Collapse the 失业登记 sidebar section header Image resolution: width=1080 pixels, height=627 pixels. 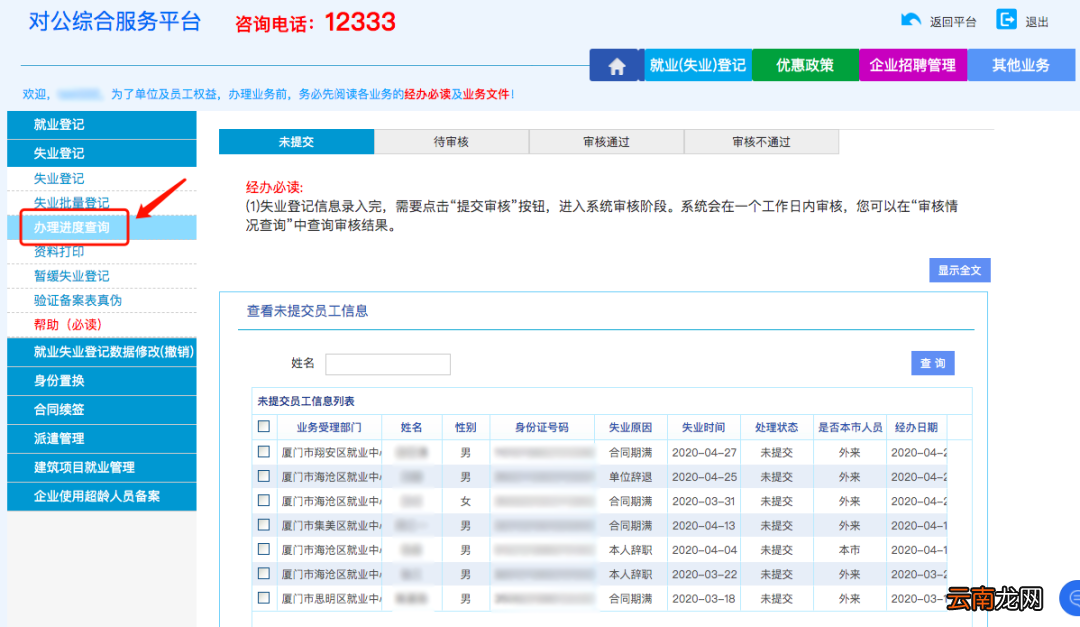coord(102,153)
